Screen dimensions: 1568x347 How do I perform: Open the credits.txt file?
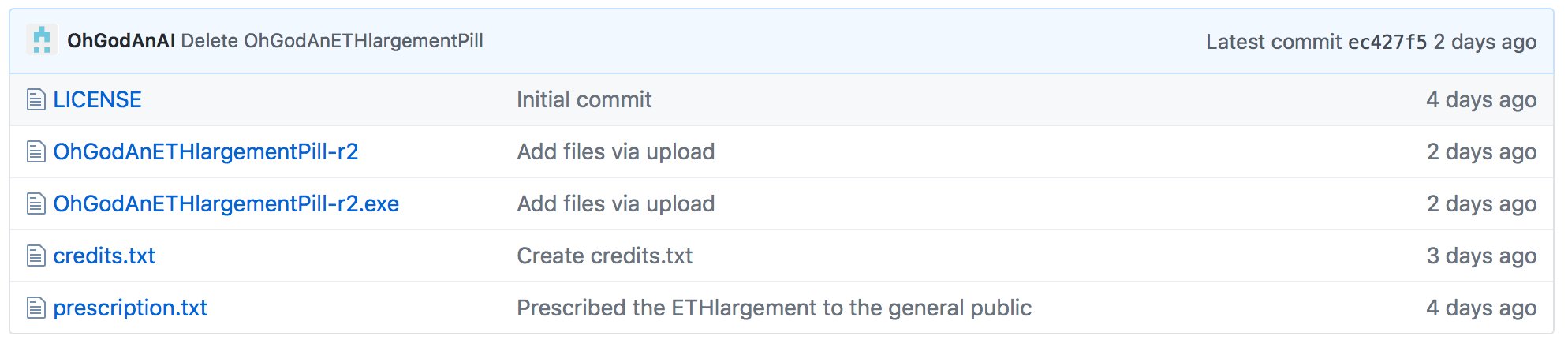104,256
